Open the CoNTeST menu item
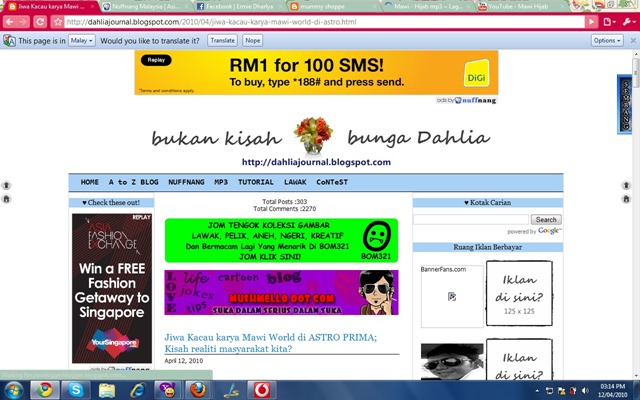The height and width of the screenshot is (400, 640). [x=332, y=182]
